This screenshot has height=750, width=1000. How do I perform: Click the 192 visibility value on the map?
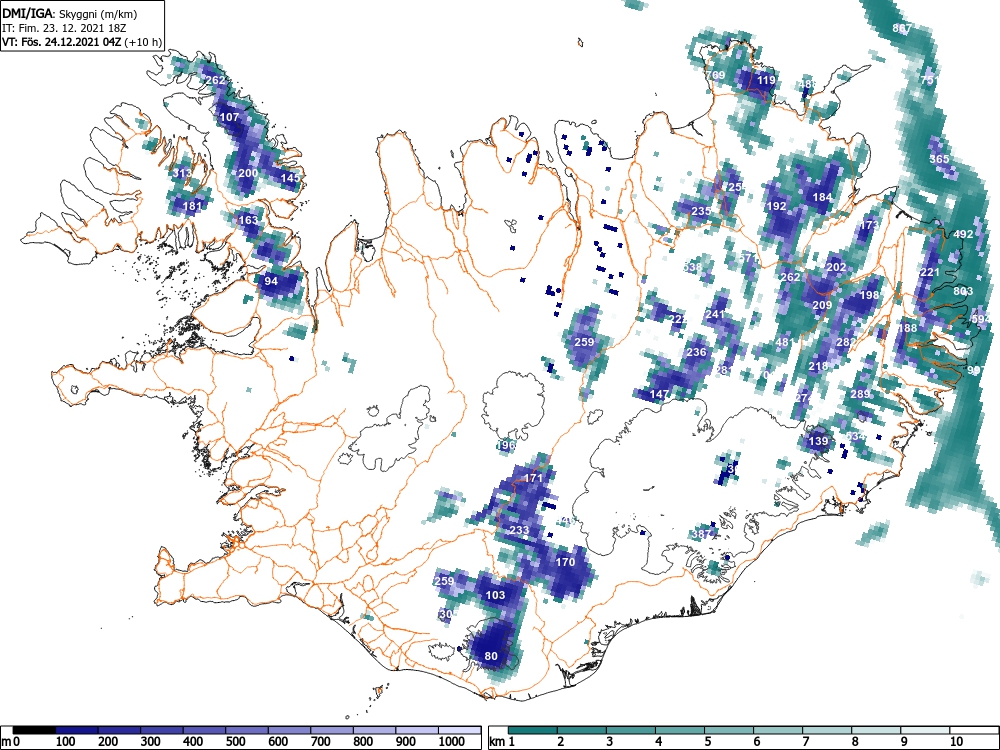click(x=776, y=206)
